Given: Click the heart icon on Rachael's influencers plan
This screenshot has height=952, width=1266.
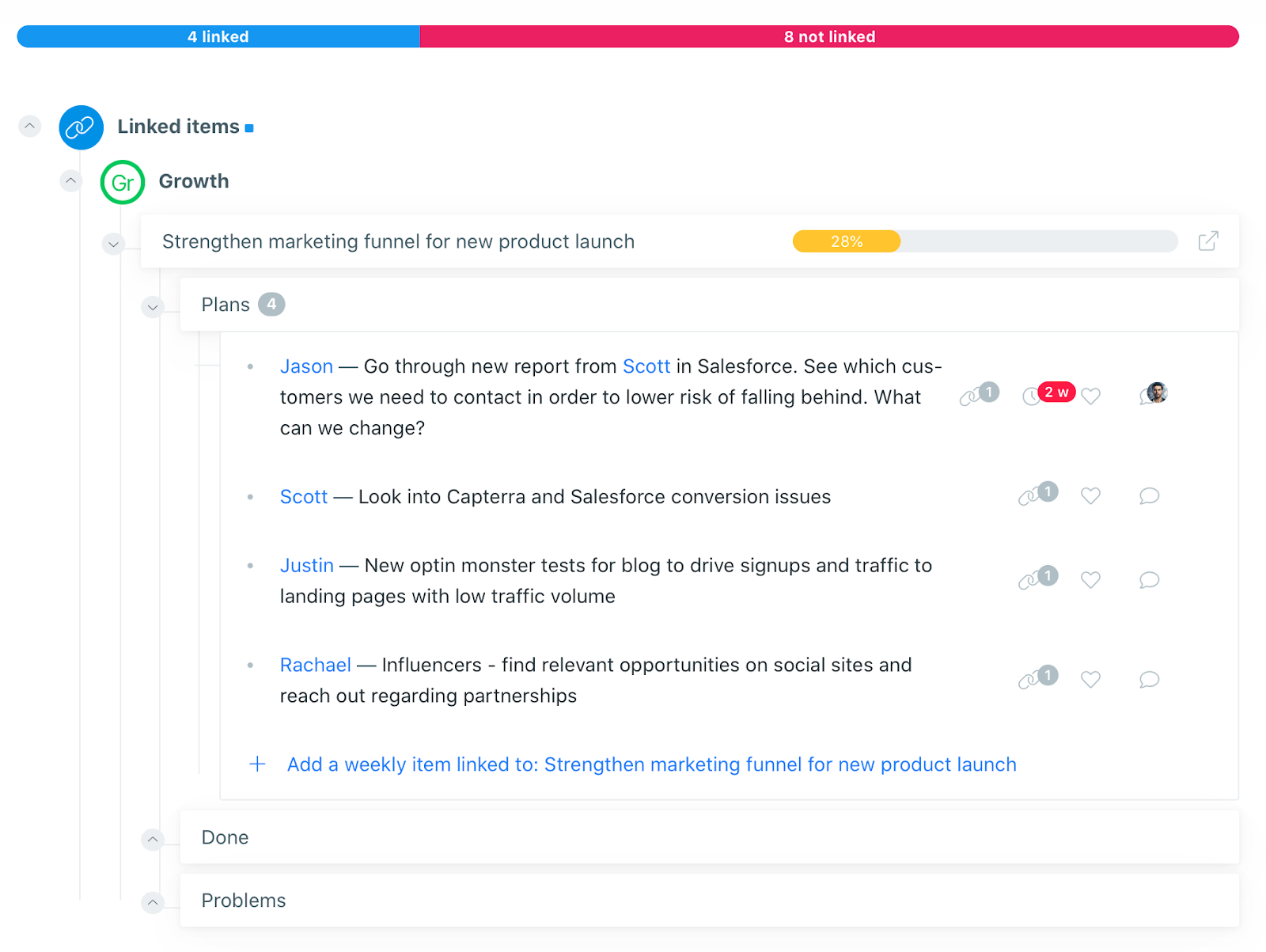Looking at the screenshot, I should (1090, 679).
